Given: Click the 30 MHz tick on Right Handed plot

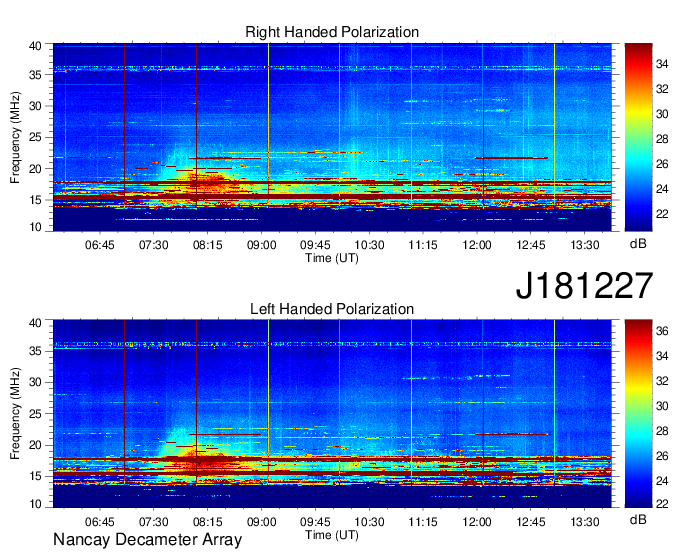Looking at the screenshot, I should coord(35,106).
